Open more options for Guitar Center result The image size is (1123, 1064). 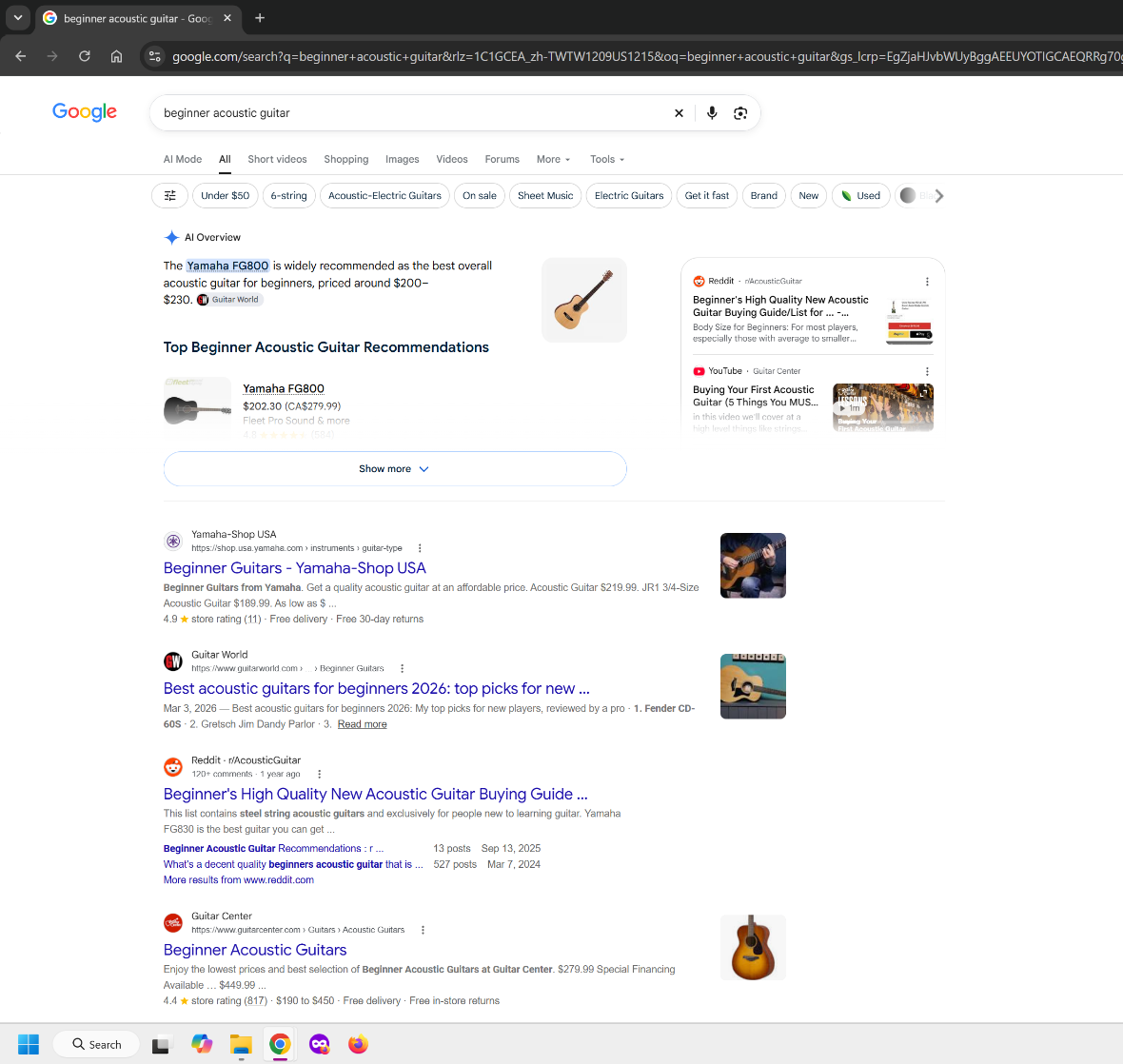423,930
